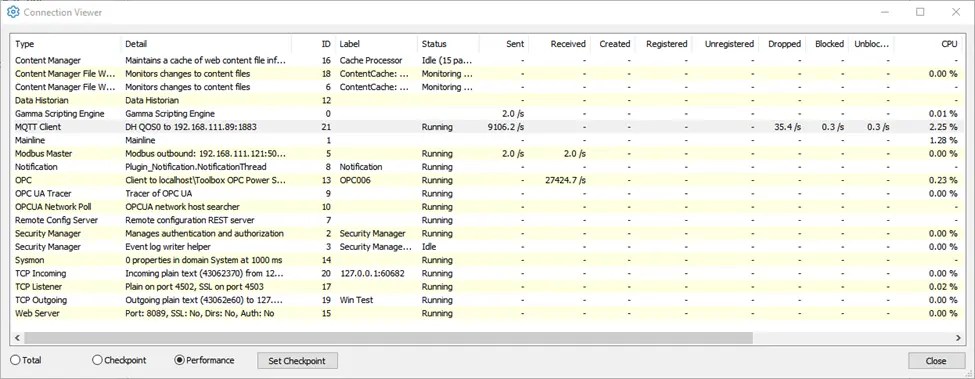Click the Win Test label cell
This screenshot has height=379, width=975.
click(356, 300)
